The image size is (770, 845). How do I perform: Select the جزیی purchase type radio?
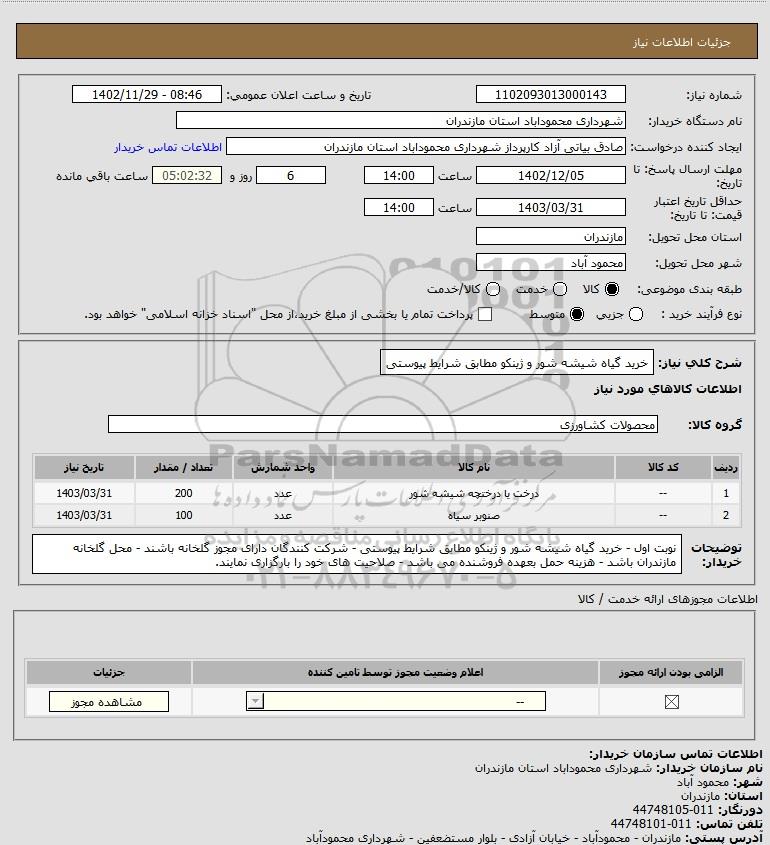[x=636, y=314]
